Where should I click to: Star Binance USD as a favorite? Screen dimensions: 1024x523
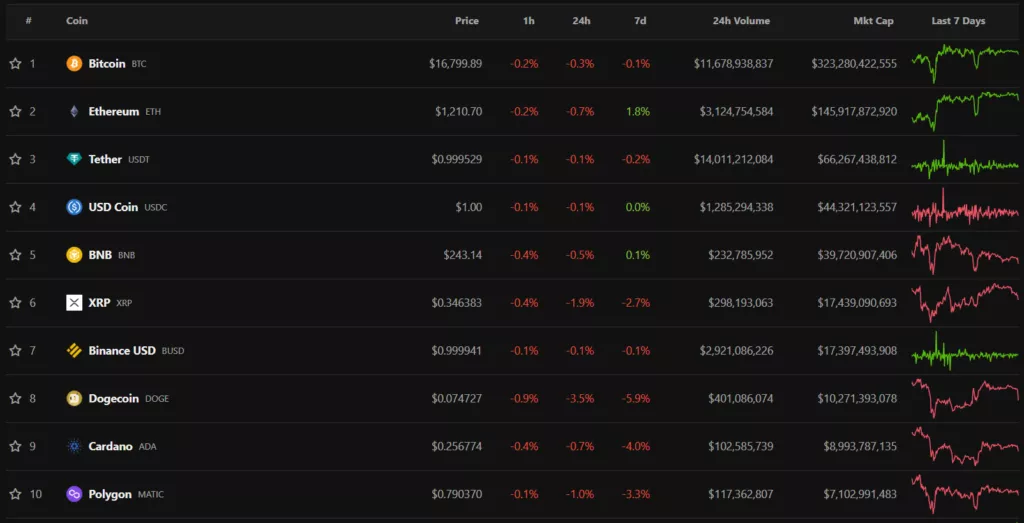(x=15, y=351)
